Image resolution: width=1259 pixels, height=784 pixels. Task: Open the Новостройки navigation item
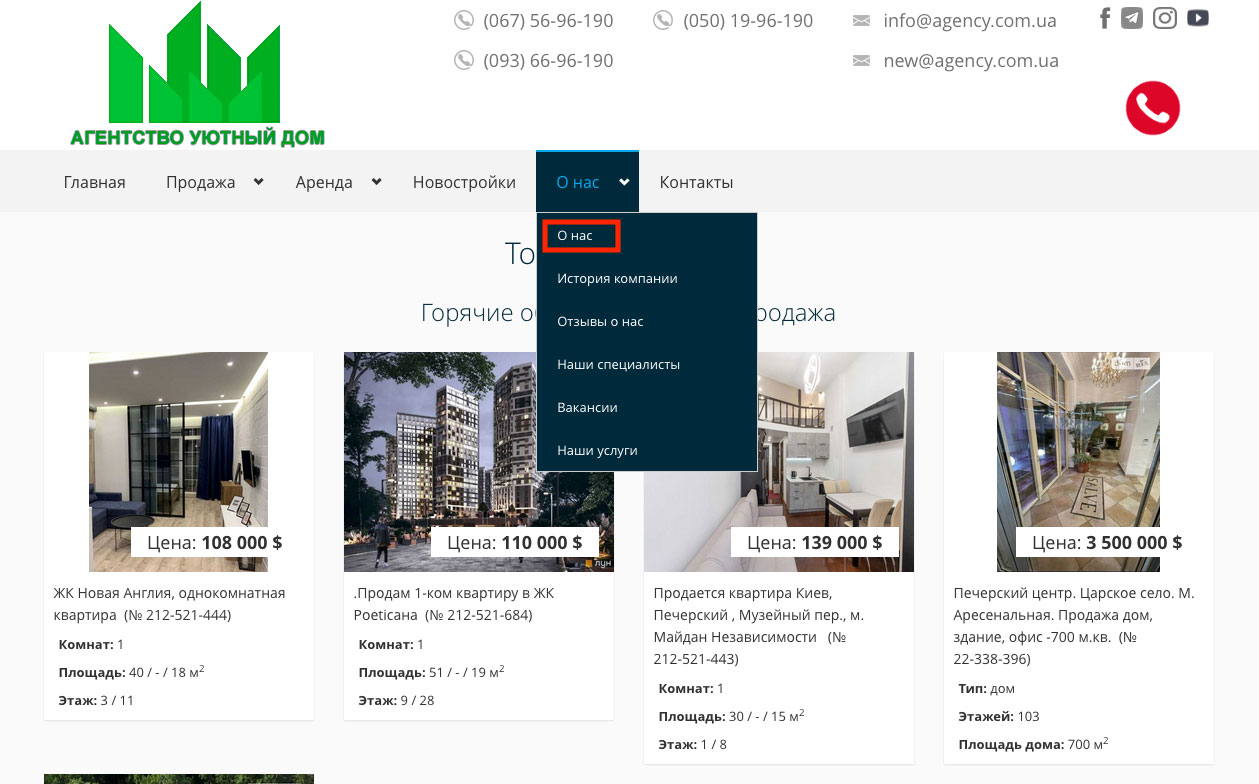[464, 182]
